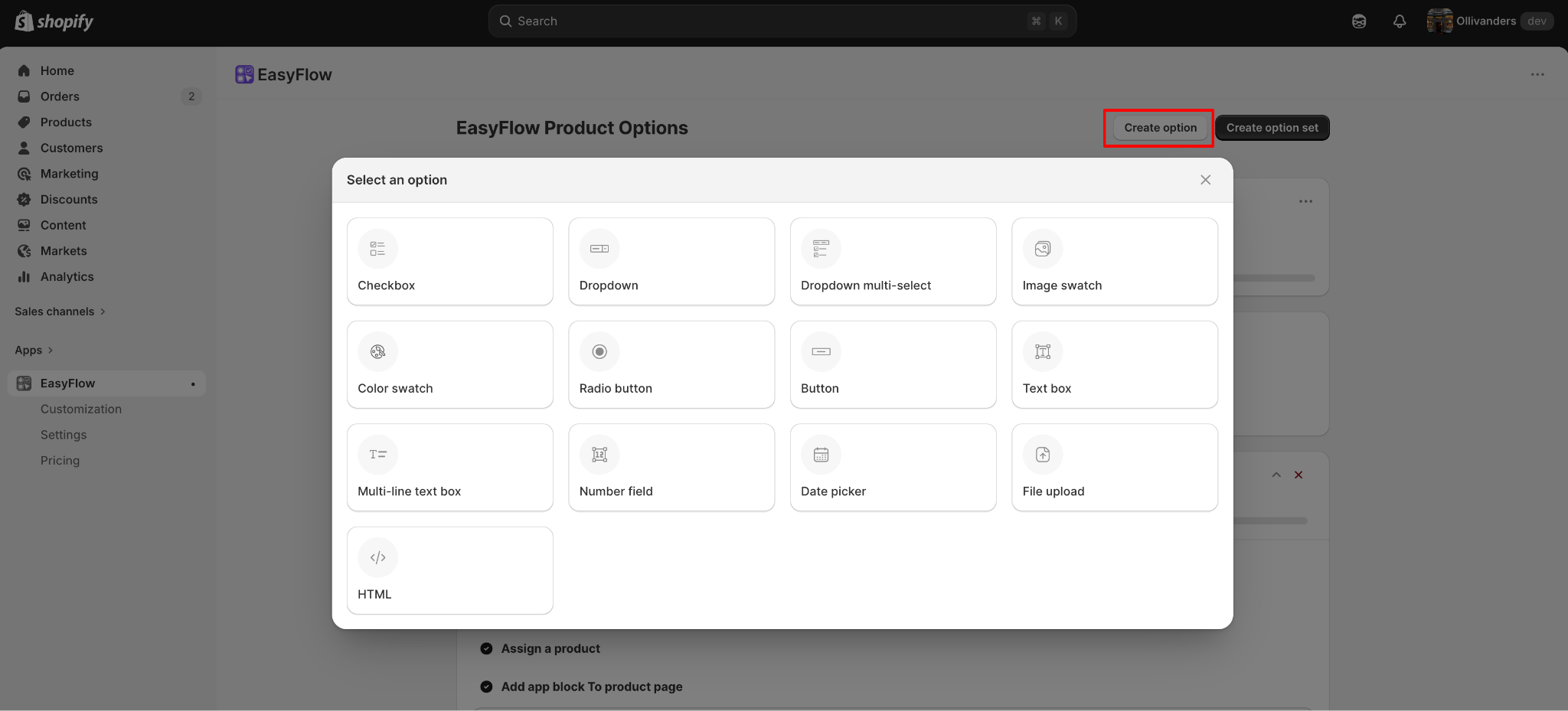Click the Radio button option icon

pos(599,352)
